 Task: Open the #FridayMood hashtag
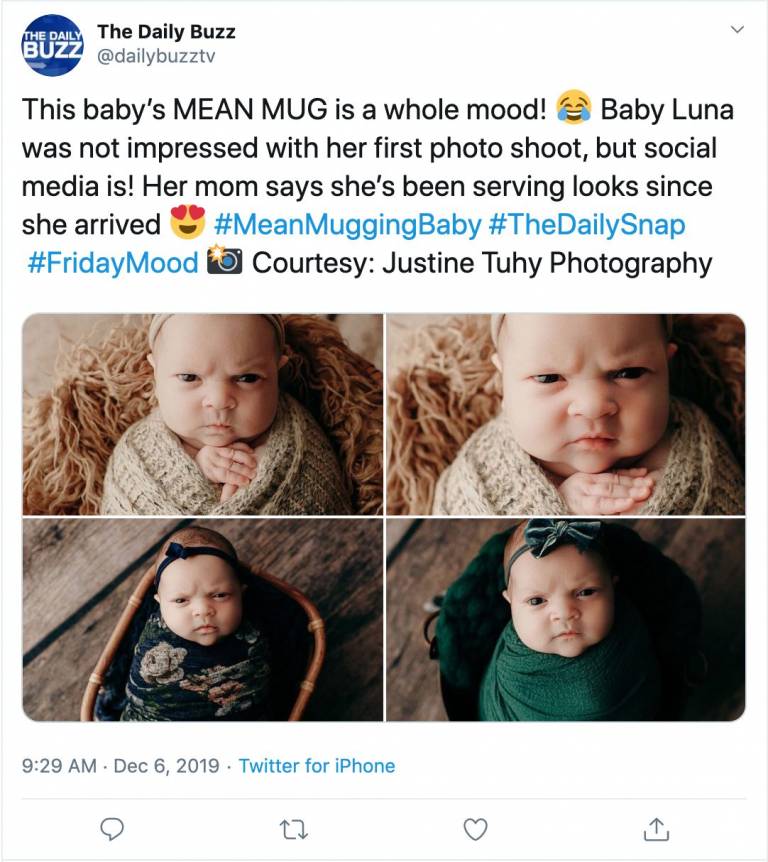112,263
